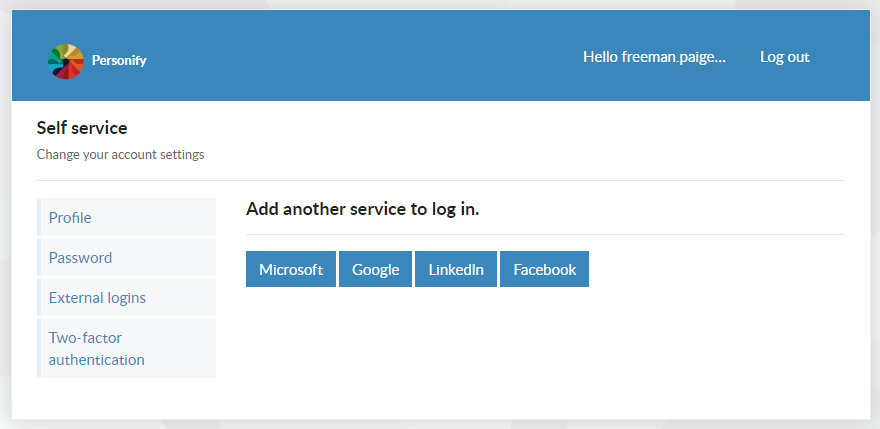Click the Personify colorful logo icon

[66, 61]
